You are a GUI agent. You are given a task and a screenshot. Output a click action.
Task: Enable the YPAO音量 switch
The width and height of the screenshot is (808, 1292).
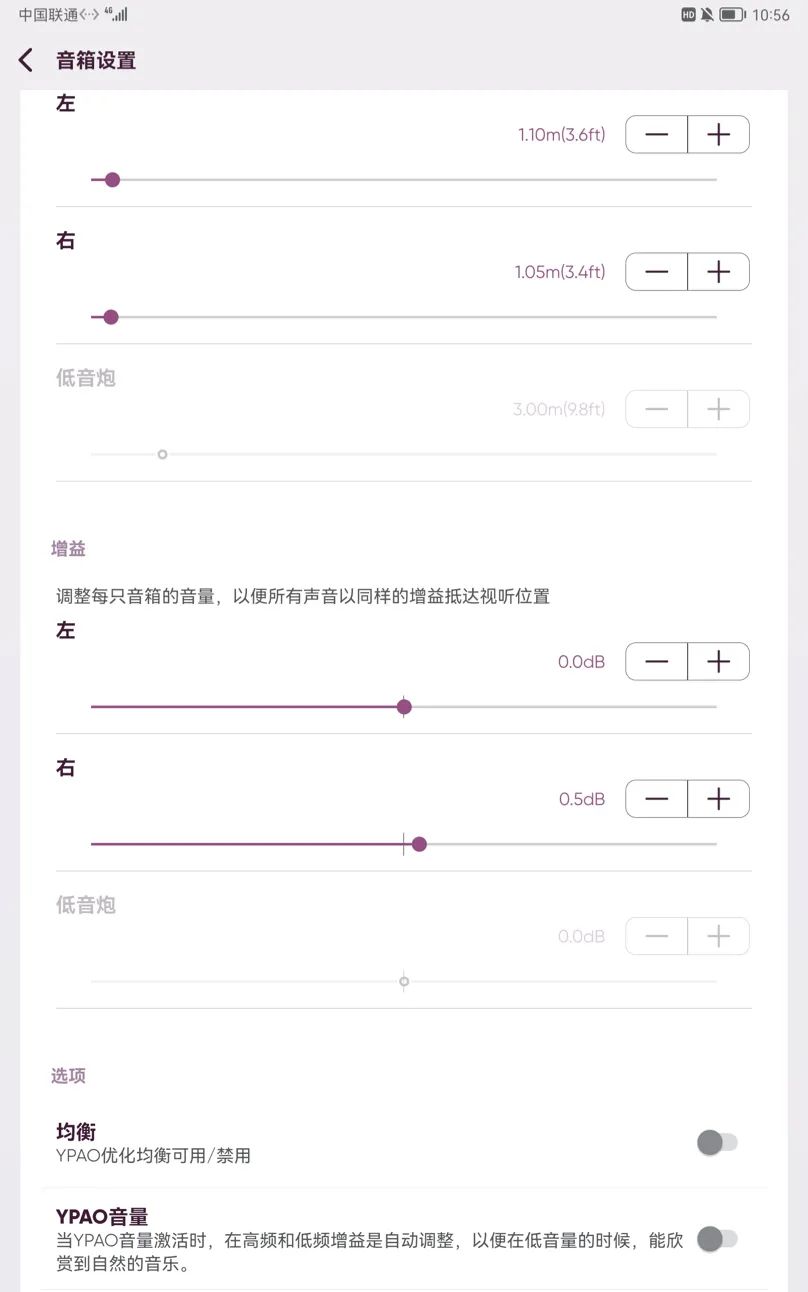coord(717,1239)
